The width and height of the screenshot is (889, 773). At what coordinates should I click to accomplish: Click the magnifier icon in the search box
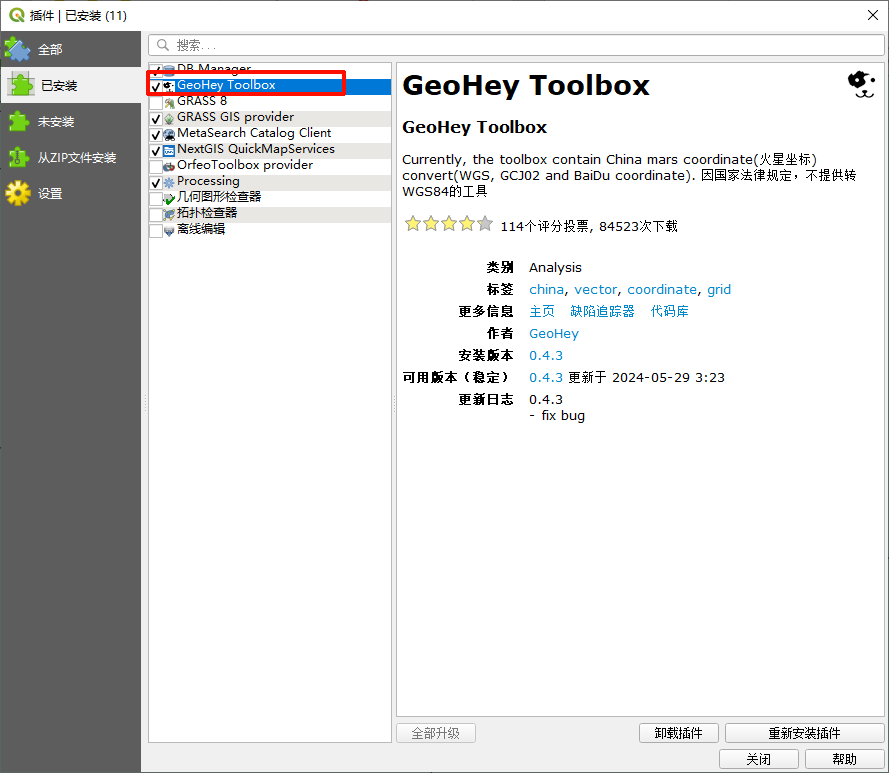pos(163,45)
